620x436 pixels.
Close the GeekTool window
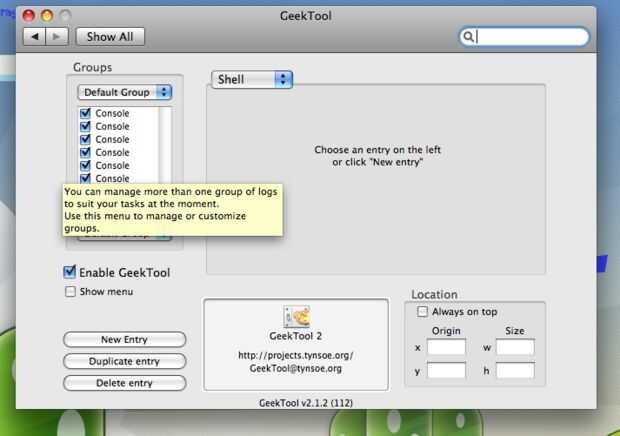[28, 15]
